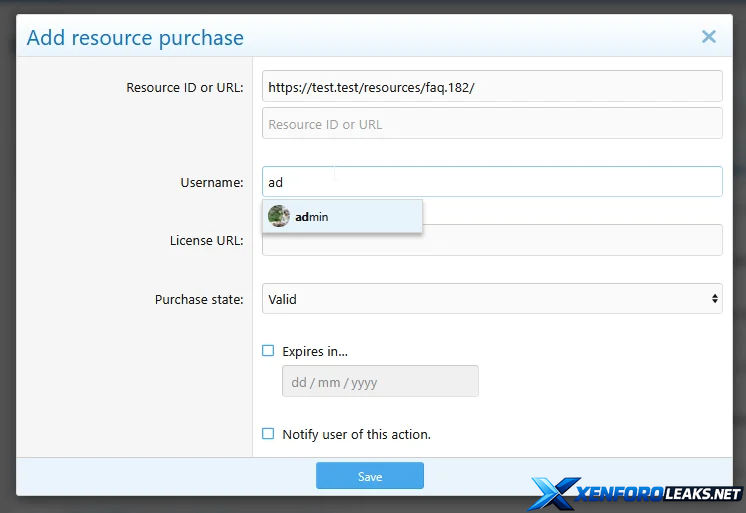Enable the 'Expires in...' checkbox

click(268, 351)
